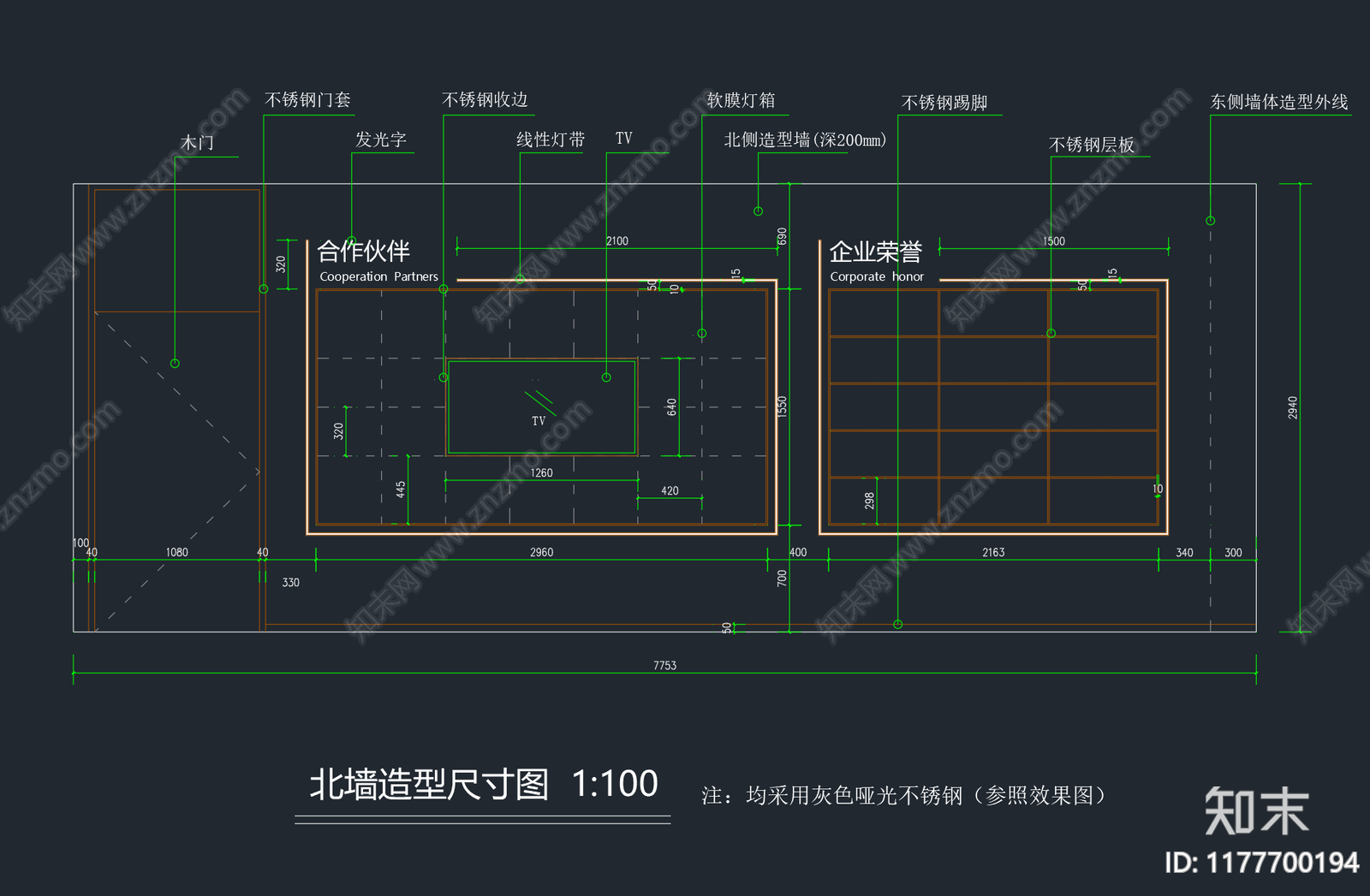This screenshot has width=1370, height=896.
Task: Select the 300 dimension value
Action: click(1233, 552)
